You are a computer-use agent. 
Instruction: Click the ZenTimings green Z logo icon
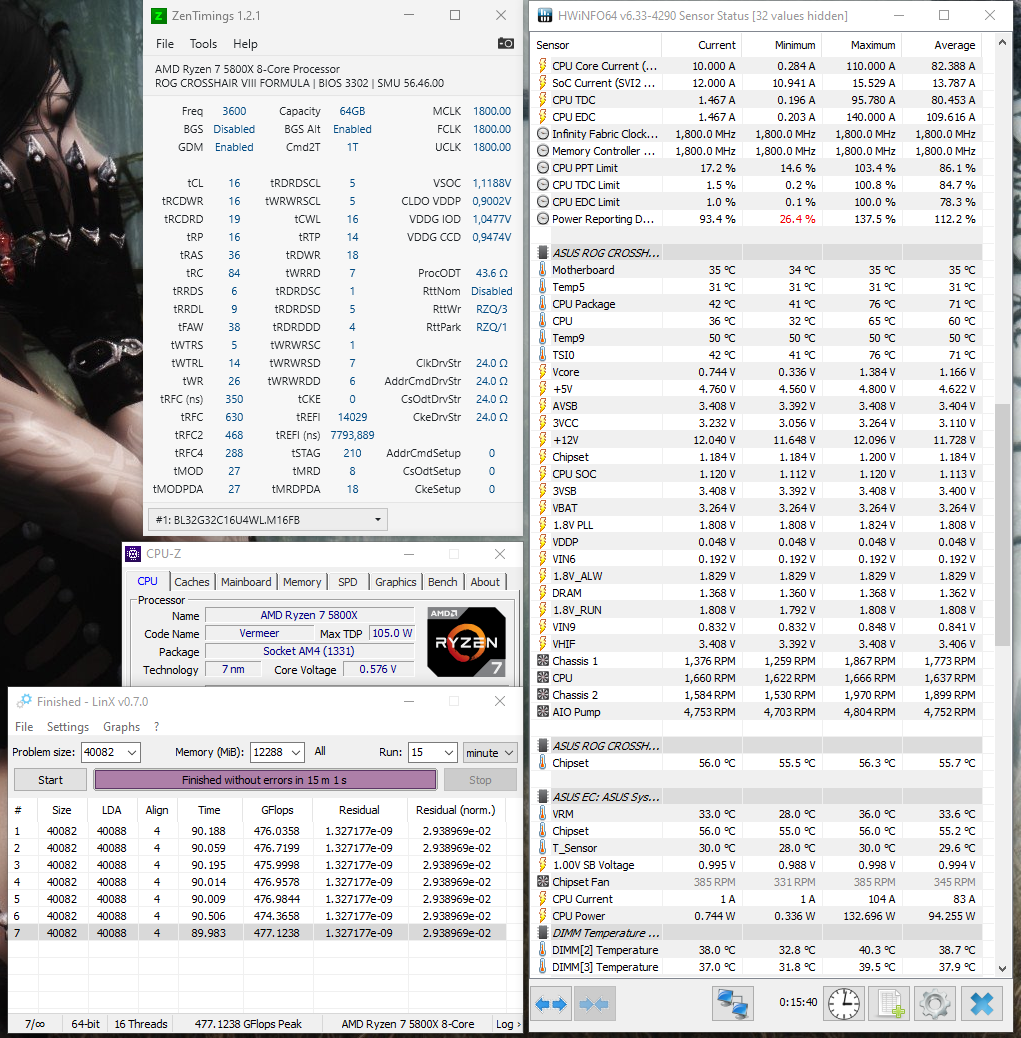[159, 15]
